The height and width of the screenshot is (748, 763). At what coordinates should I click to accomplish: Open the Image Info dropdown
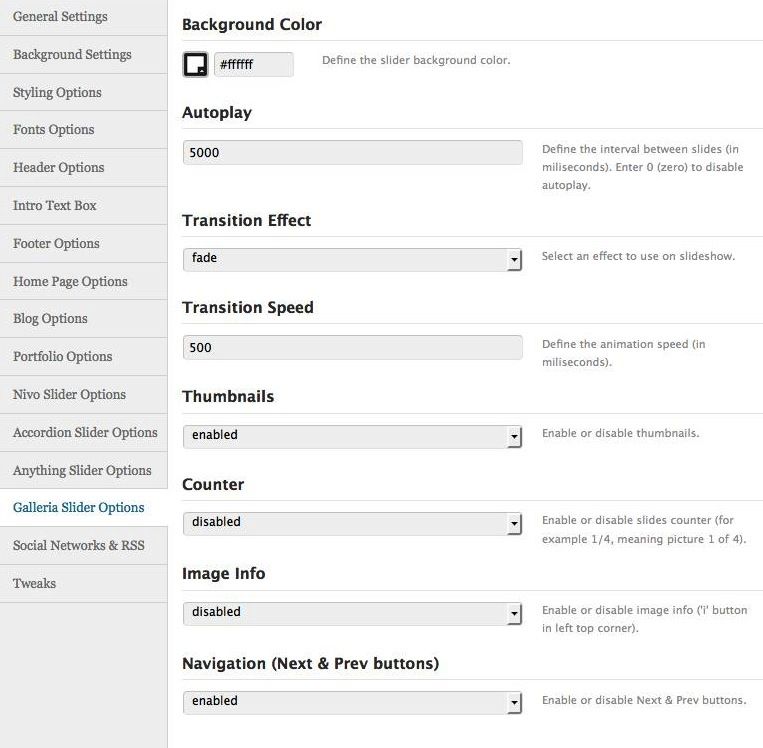coord(352,612)
